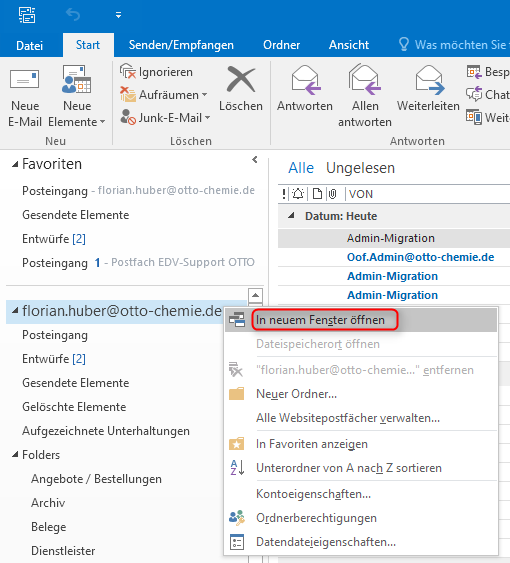Sort by item type icon column
The height and width of the screenshot is (563, 510).
tap(317, 194)
